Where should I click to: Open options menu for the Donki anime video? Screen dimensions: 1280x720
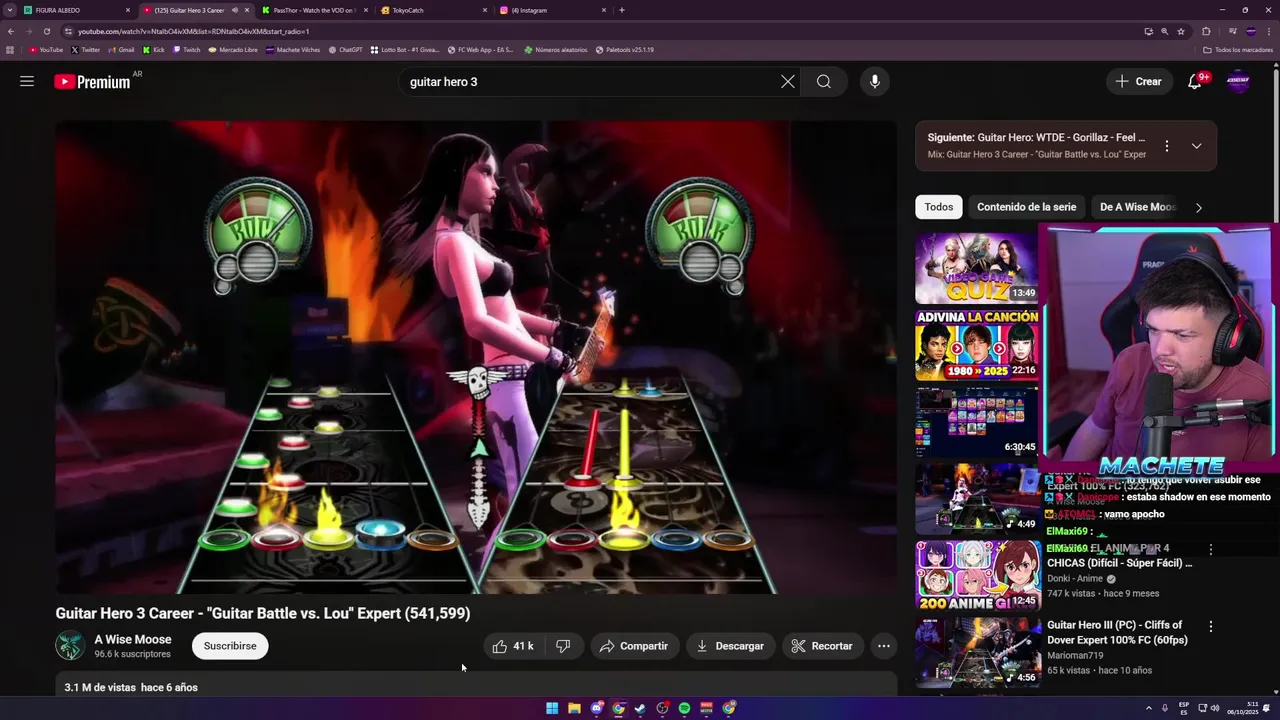tap(1210, 550)
